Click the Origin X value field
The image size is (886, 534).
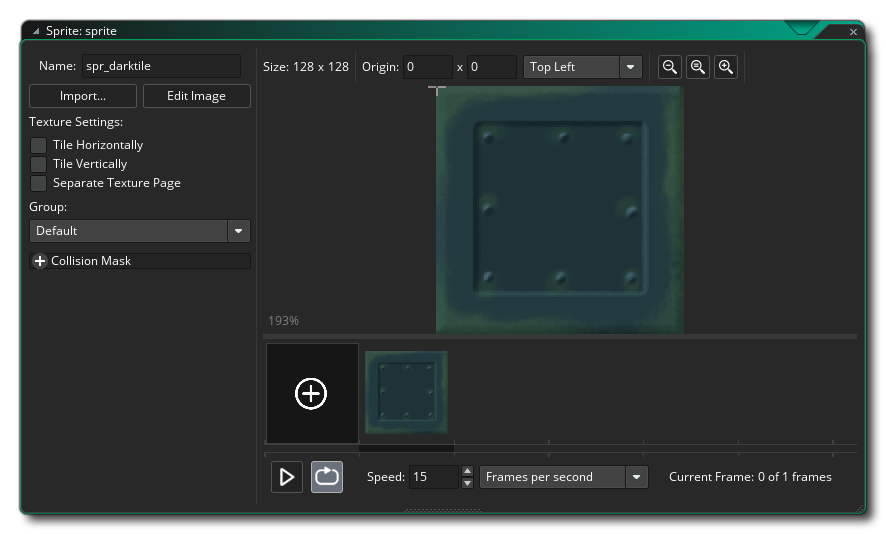point(428,67)
